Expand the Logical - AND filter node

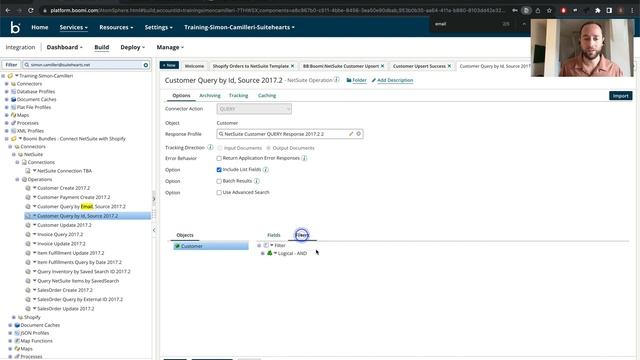[263, 253]
